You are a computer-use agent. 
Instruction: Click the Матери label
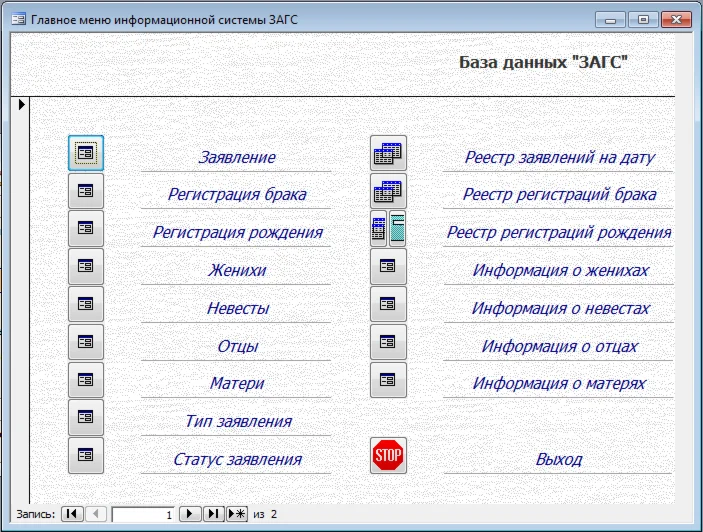tap(237, 384)
